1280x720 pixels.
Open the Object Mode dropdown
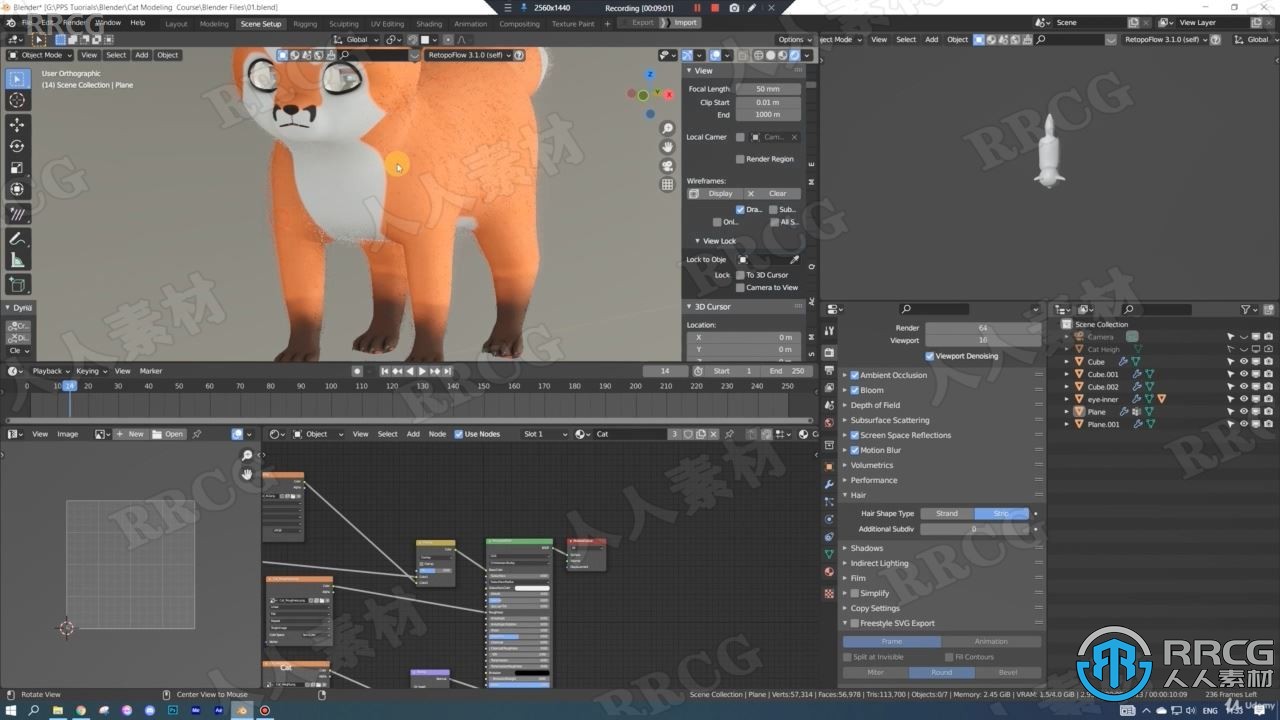42,55
